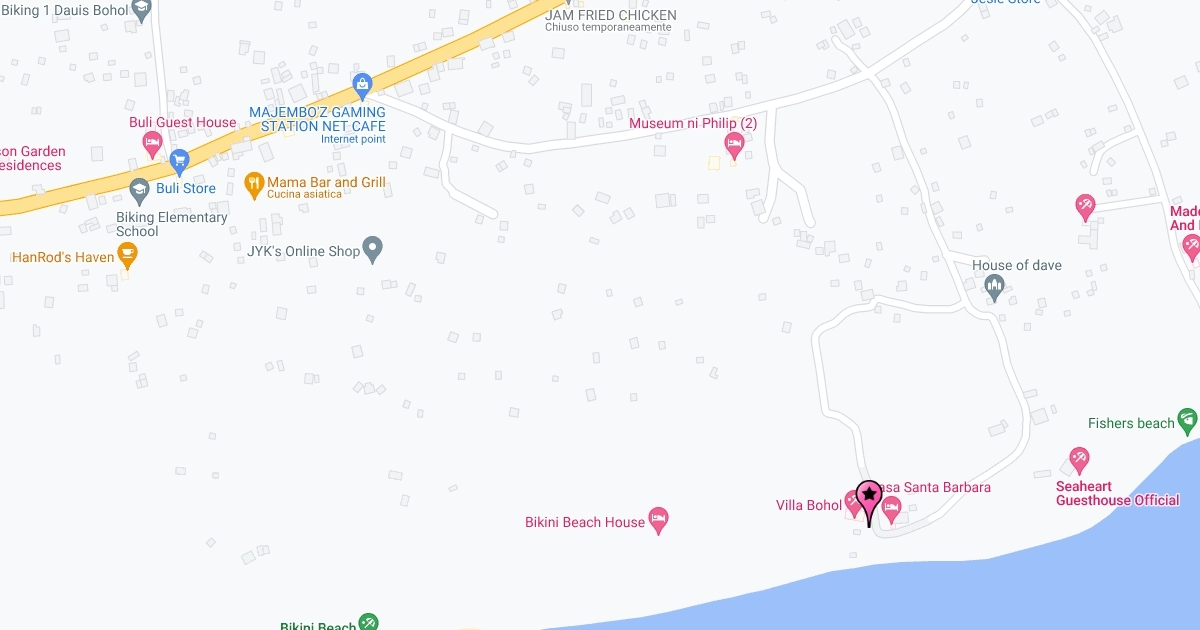Select the Bikini Beach green umbrella icon
Screen dimensions: 1200x630
click(x=368, y=624)
